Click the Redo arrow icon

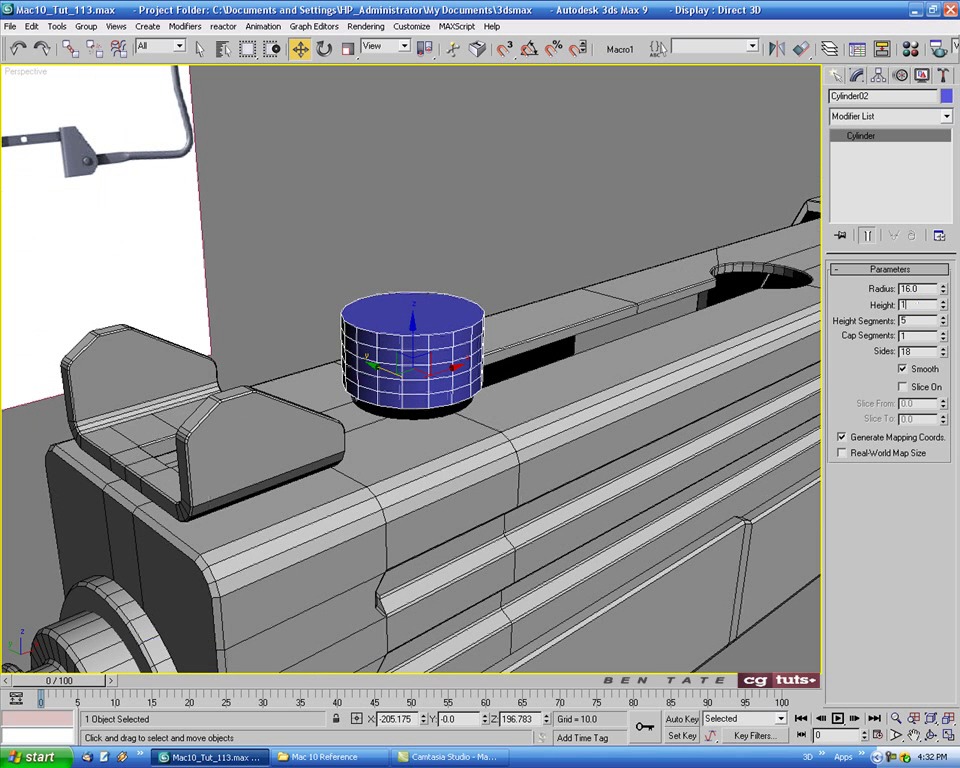(42, 48)
